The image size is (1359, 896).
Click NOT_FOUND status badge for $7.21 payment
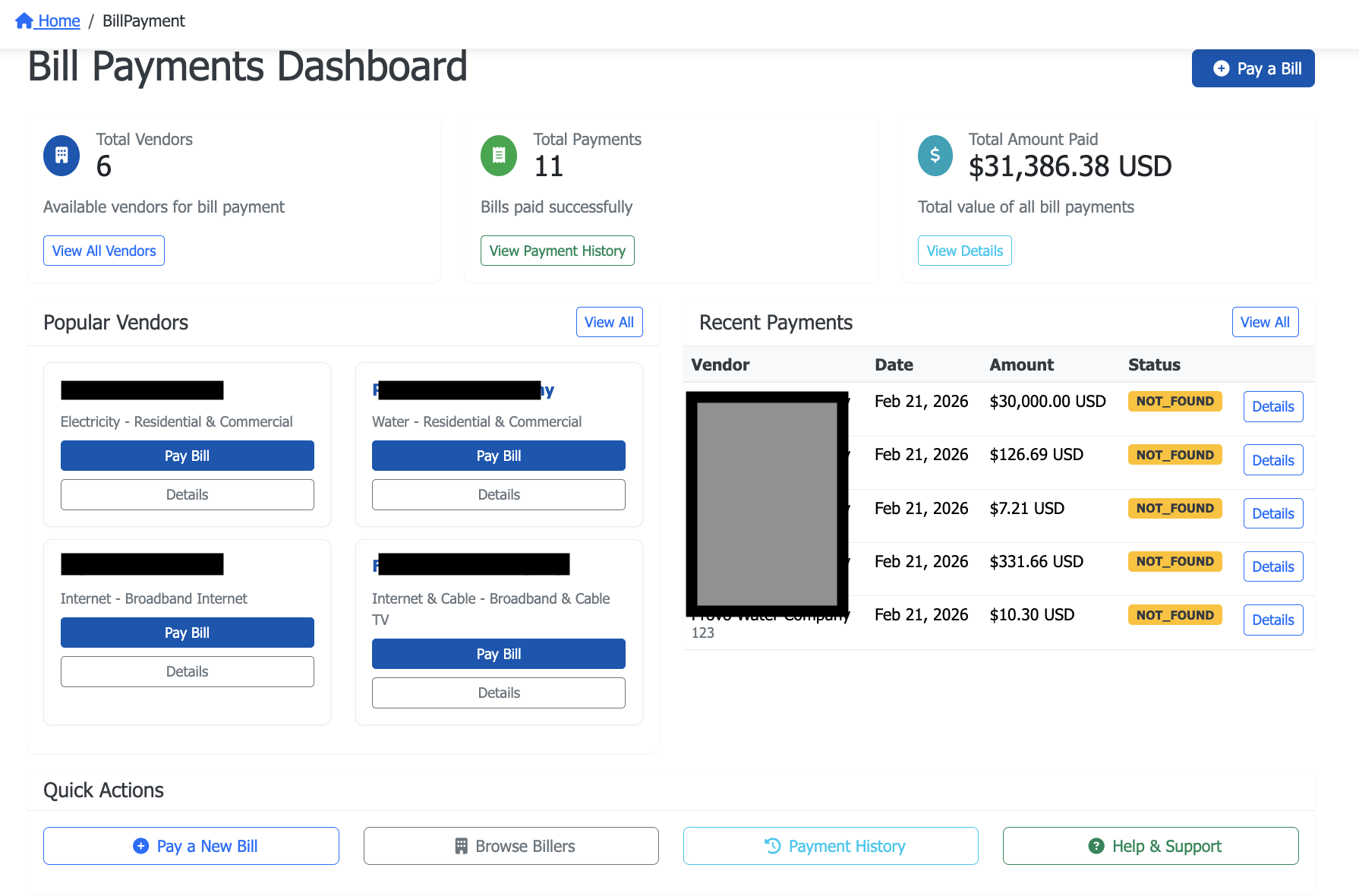point(1175,508)
